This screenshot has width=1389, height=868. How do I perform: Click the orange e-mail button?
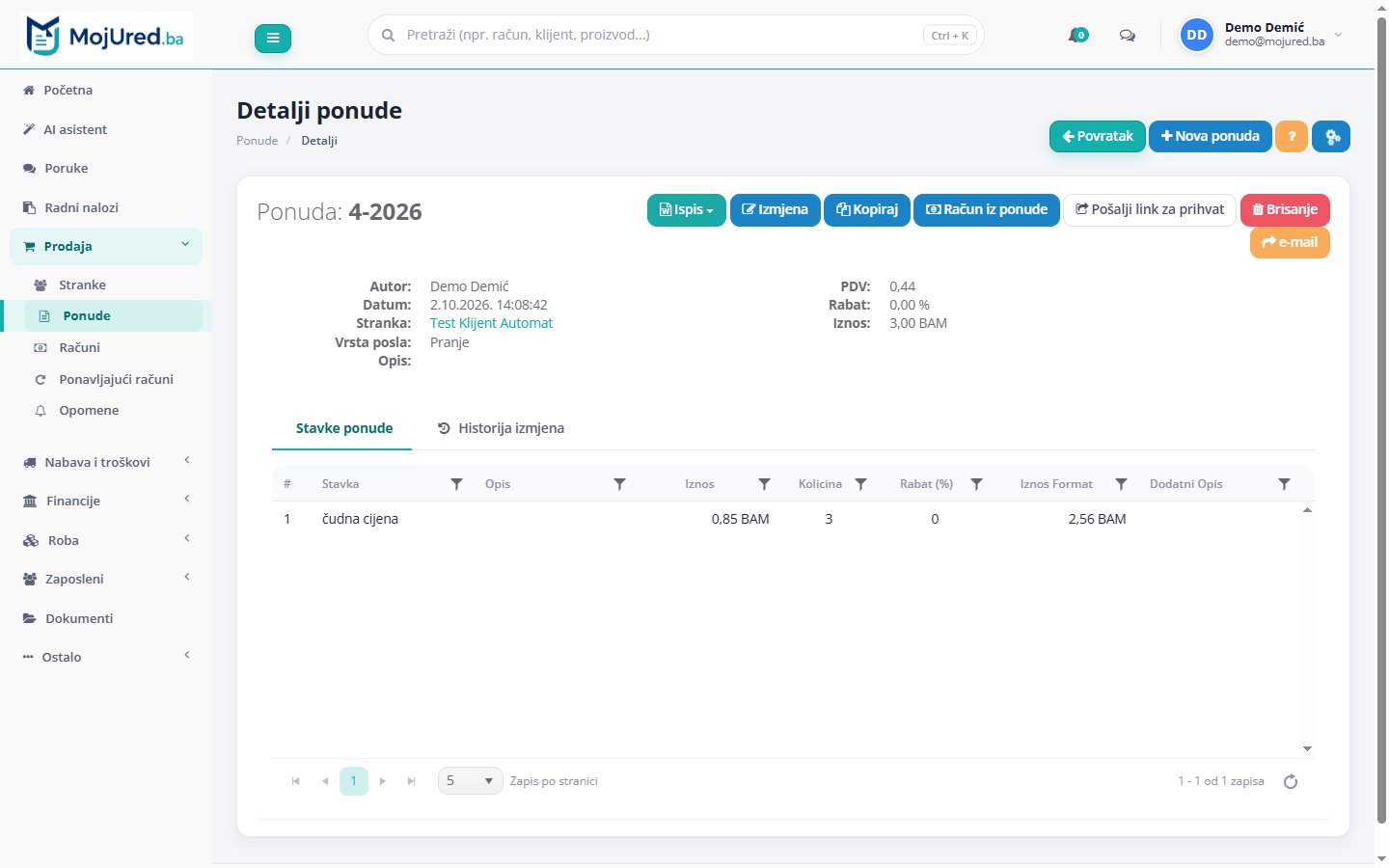click(1290, 242)
